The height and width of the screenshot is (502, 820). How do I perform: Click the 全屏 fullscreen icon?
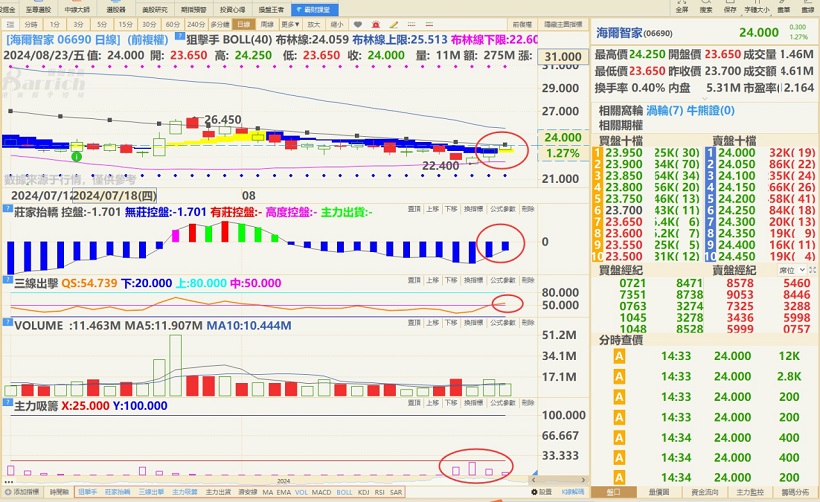click(x=681, y=7)
